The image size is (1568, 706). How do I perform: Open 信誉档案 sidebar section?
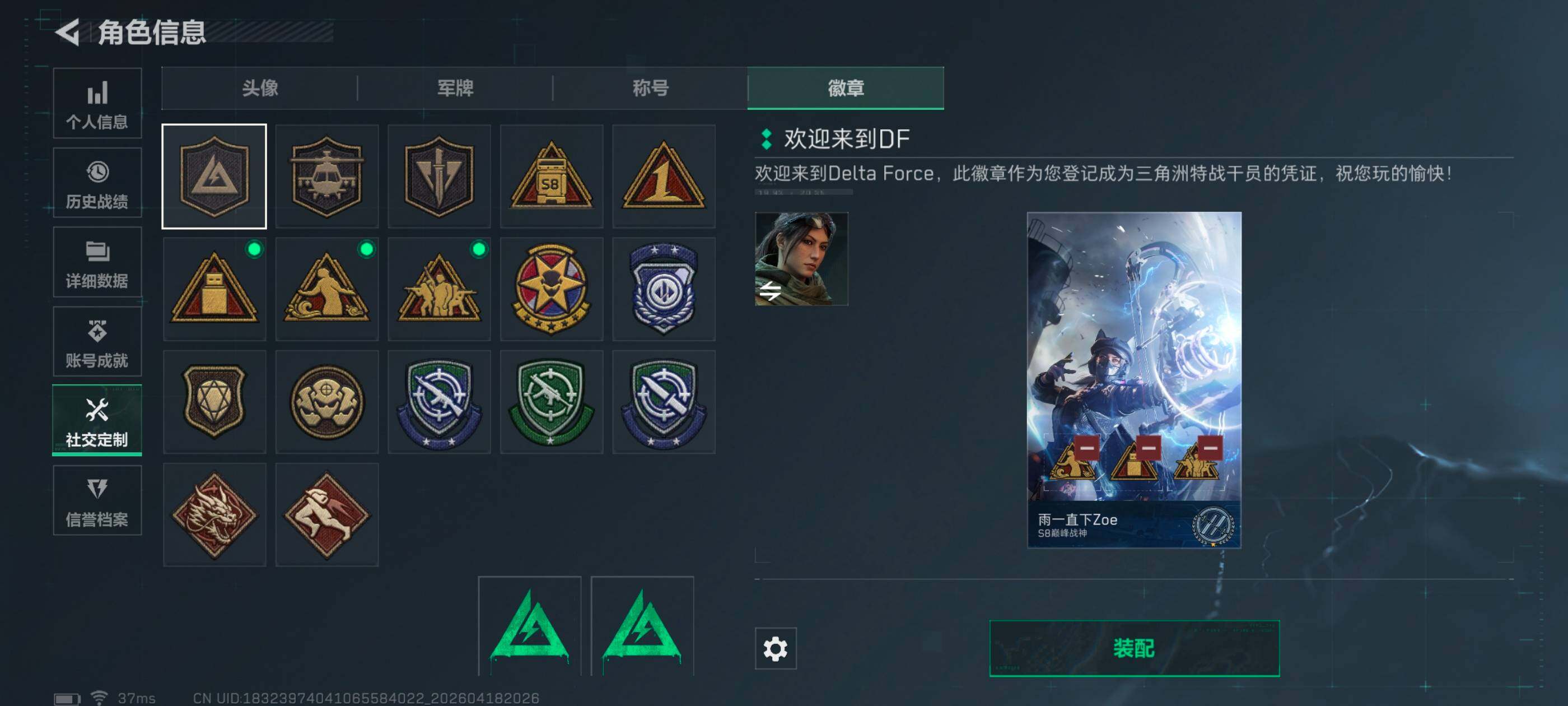point(97,501)
